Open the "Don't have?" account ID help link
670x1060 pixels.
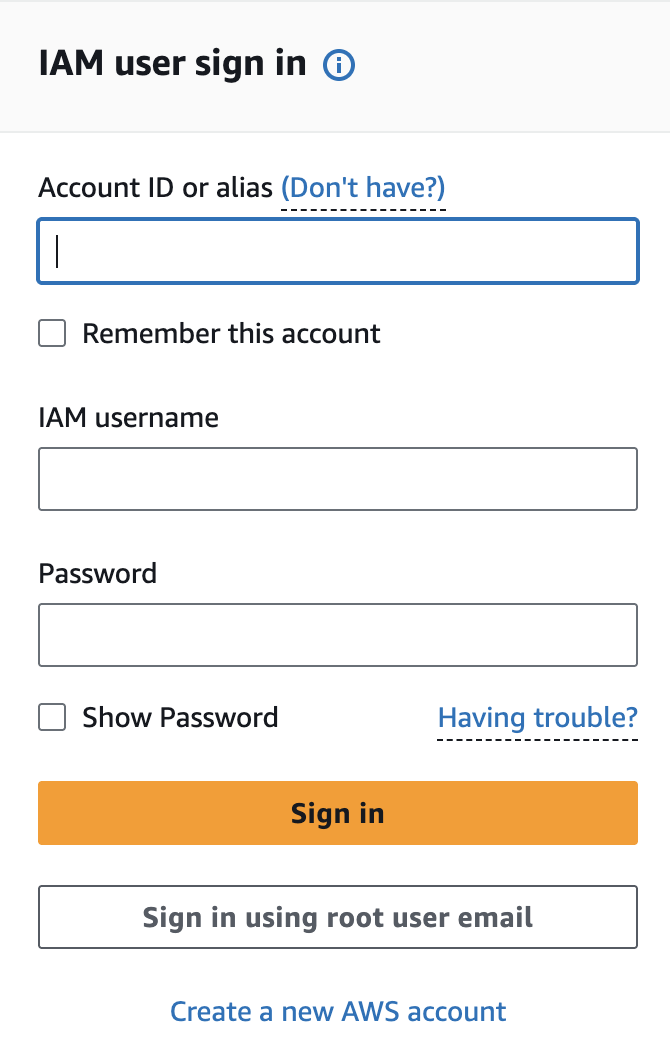point(363,188)
